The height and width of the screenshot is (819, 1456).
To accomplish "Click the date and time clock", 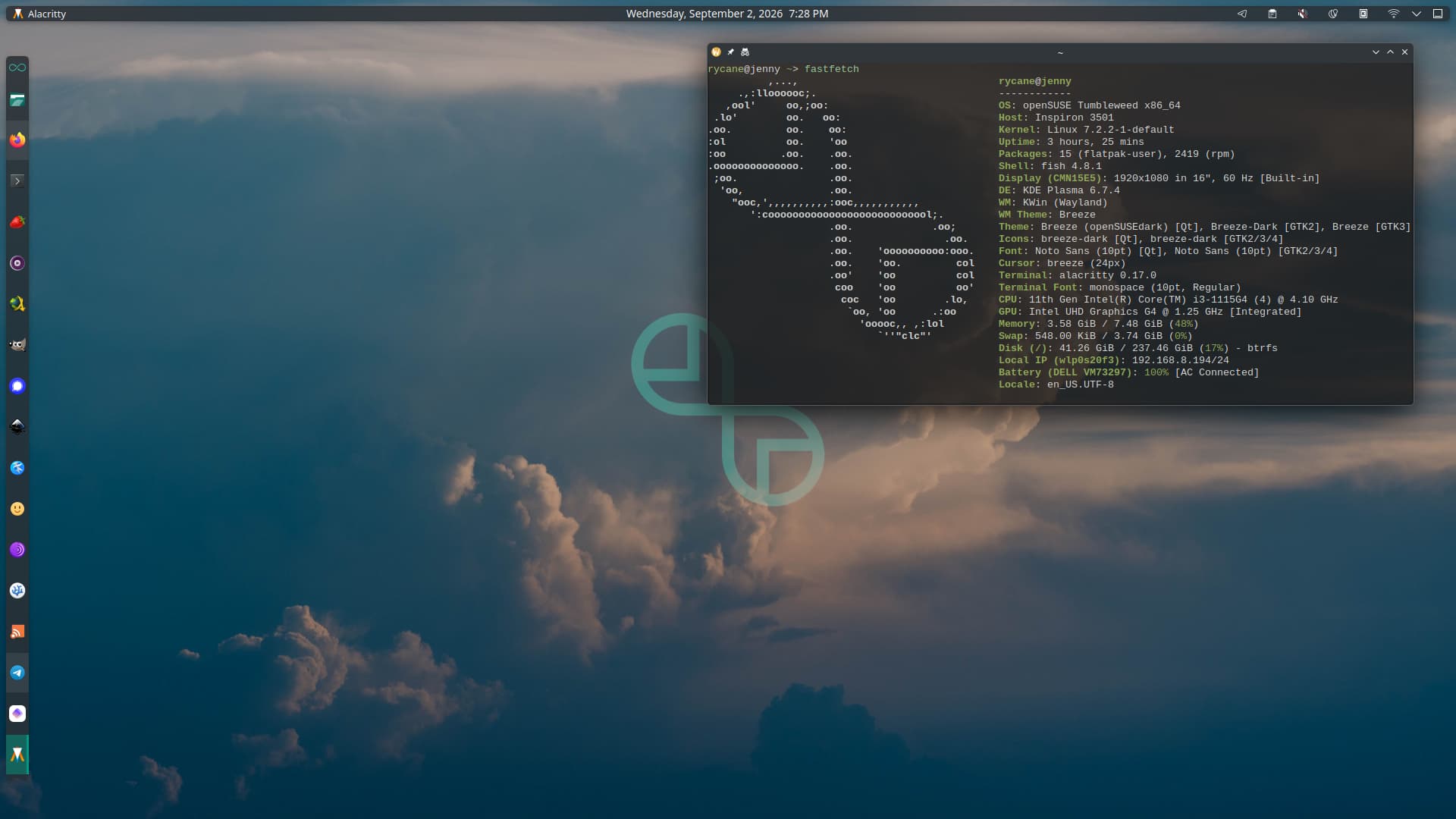I will coord(727,14).
